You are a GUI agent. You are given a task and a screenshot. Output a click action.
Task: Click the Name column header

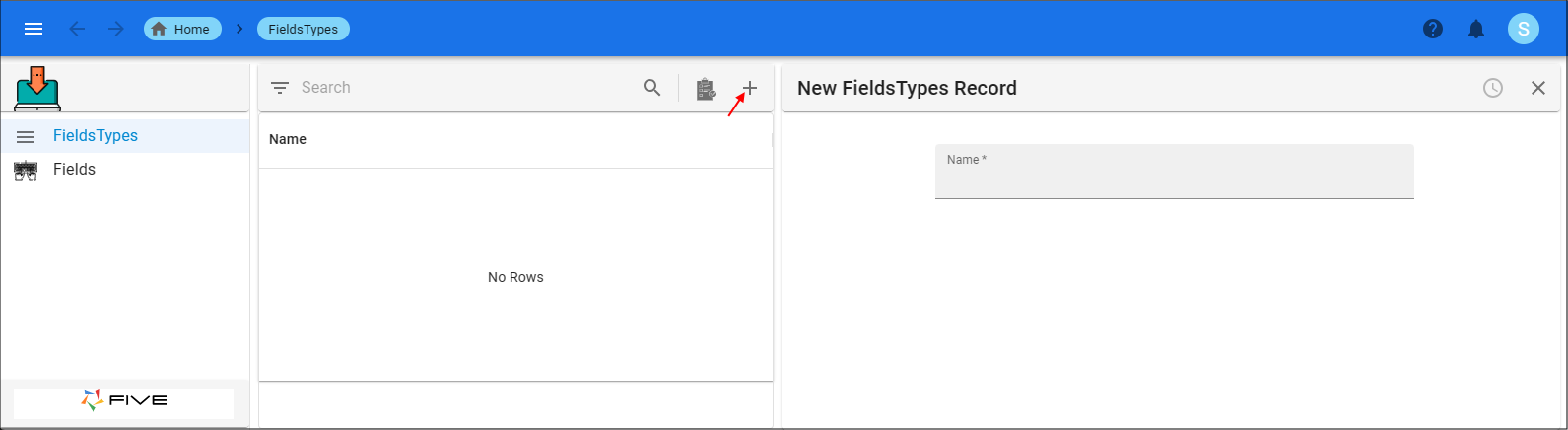(288, 139)
